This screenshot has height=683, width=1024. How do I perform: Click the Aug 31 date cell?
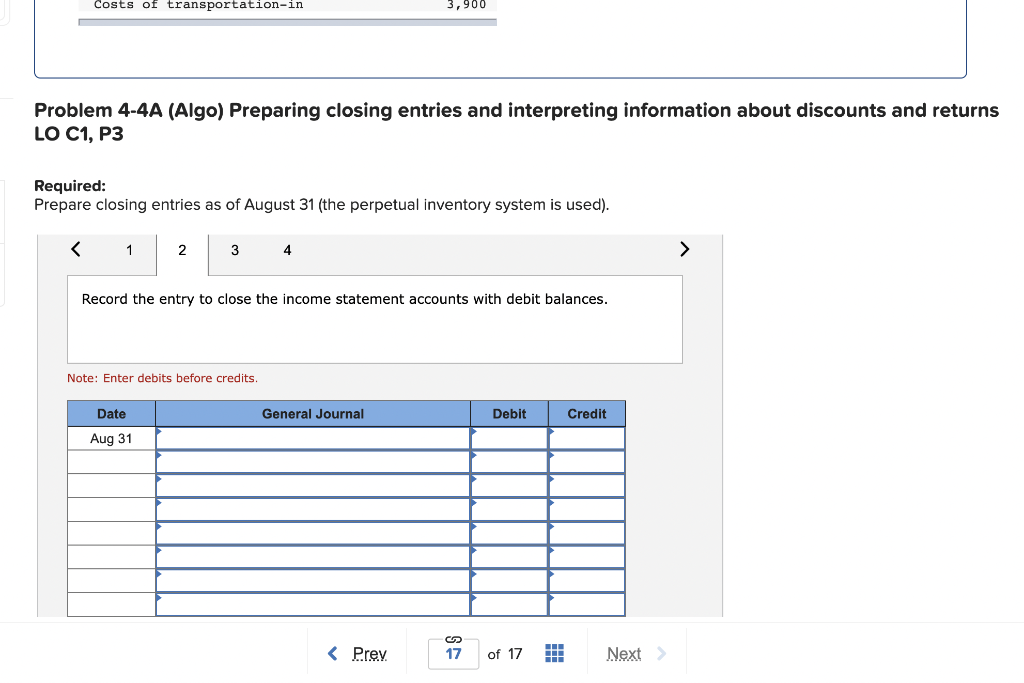(x=112, y=439)
